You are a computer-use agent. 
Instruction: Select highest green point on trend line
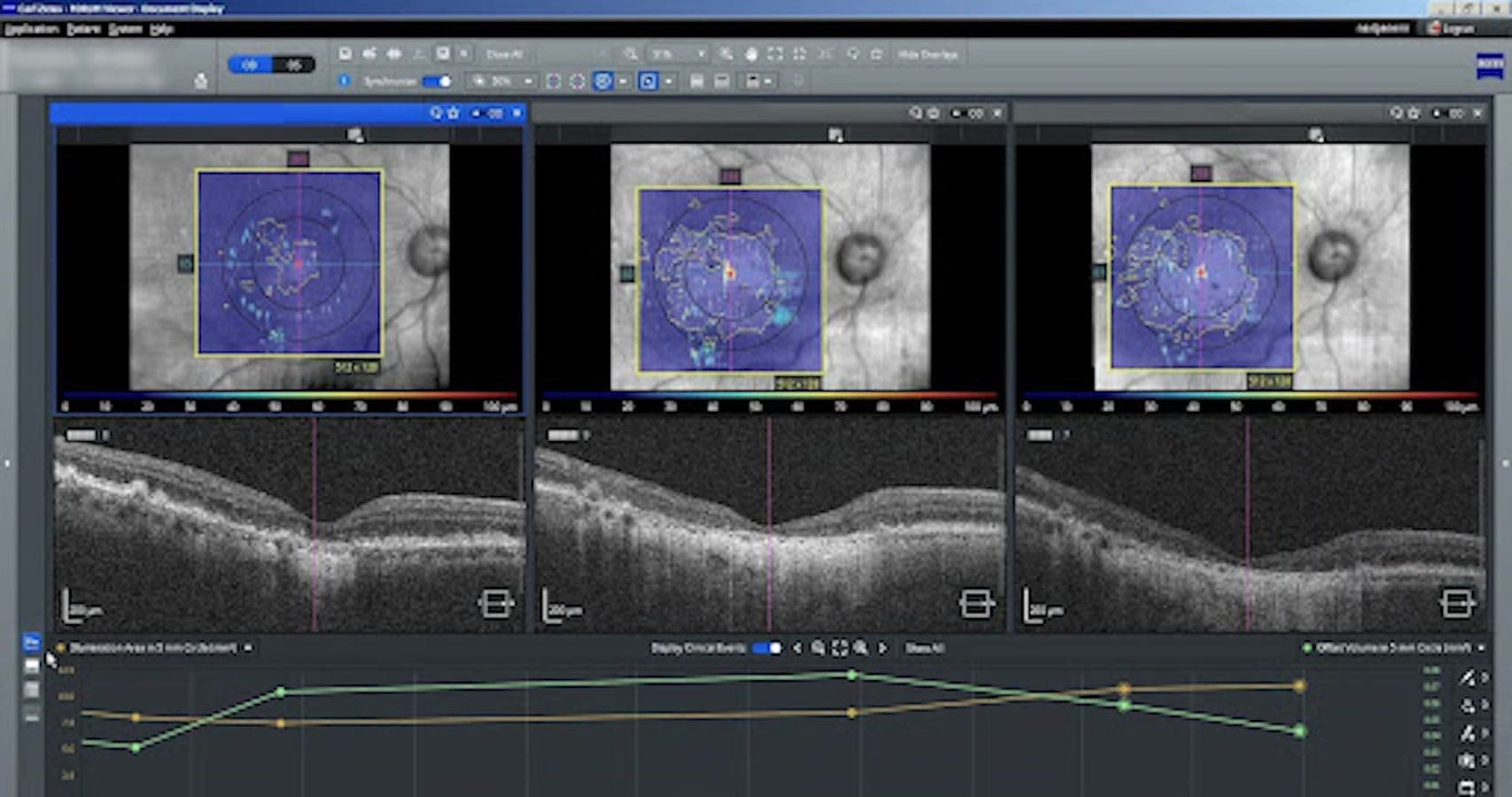point(852,675)
